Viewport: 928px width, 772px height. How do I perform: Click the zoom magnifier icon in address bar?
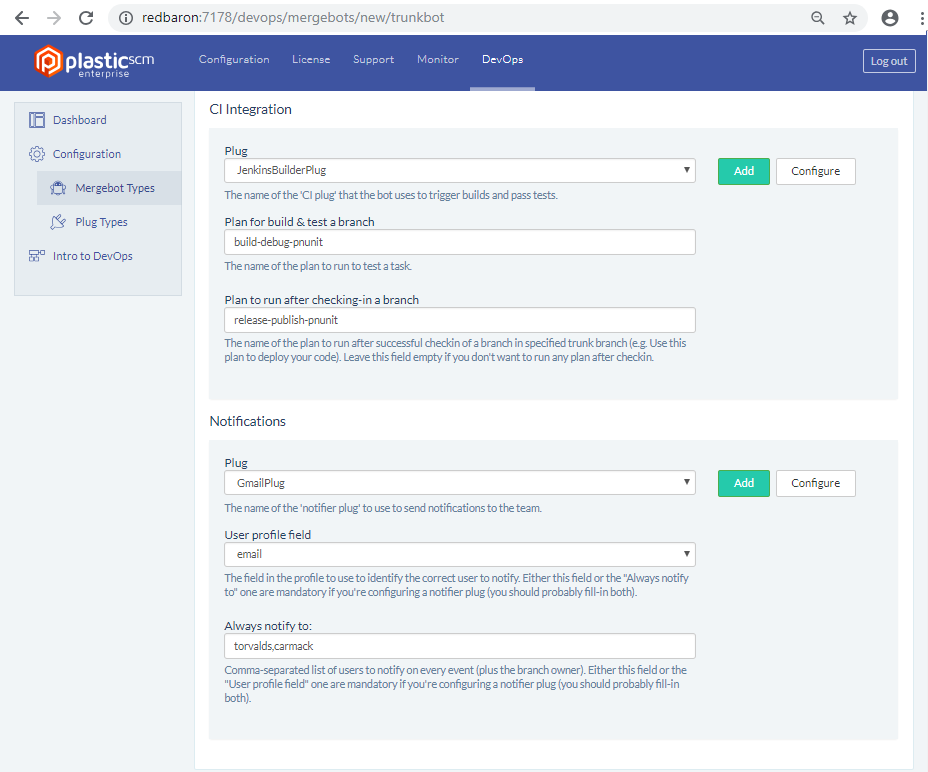pyautogui.click(x=817, y=18)
